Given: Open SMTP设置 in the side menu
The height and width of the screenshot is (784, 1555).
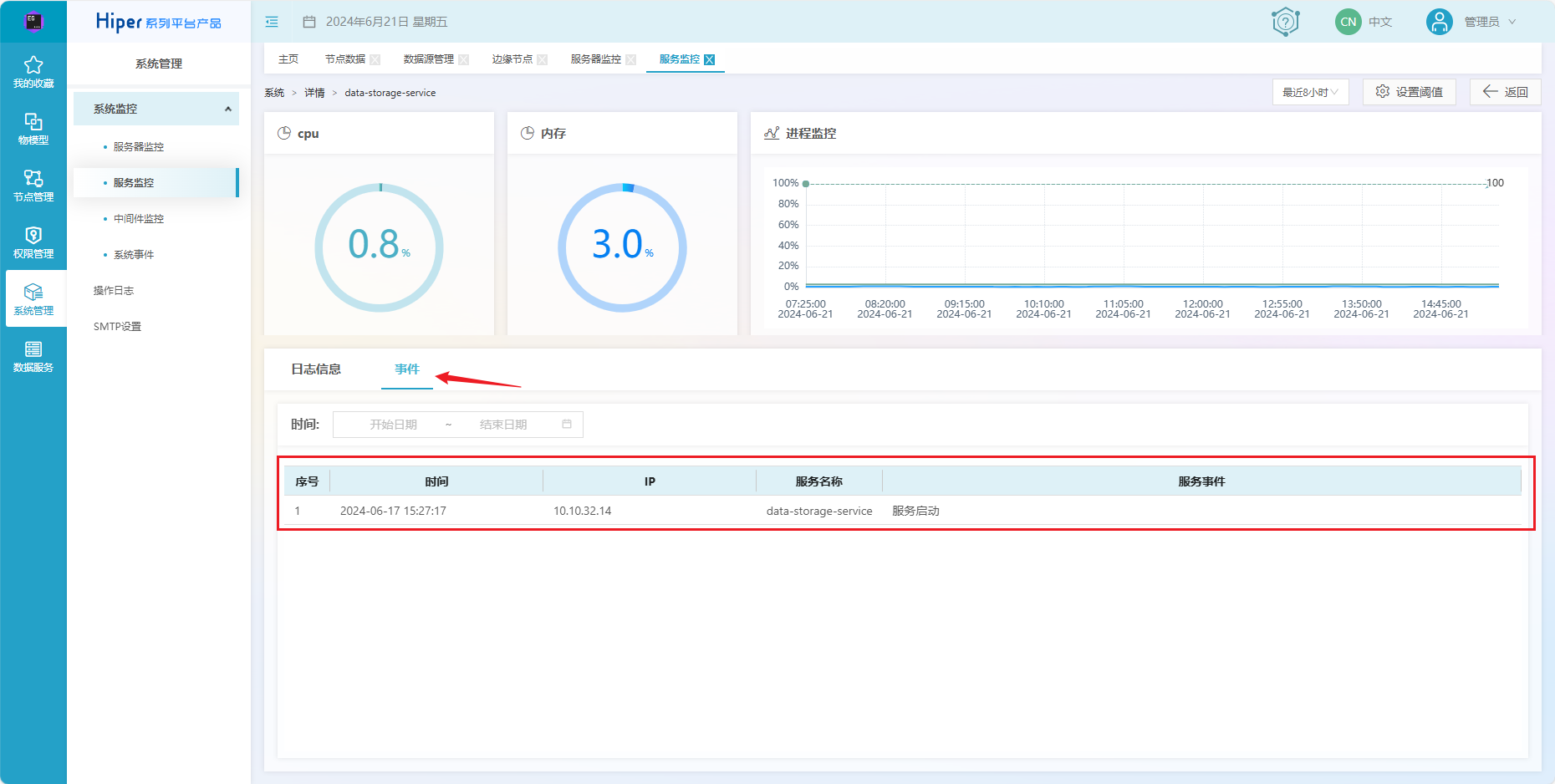Looking at the screenshot, I should point(117,326).
